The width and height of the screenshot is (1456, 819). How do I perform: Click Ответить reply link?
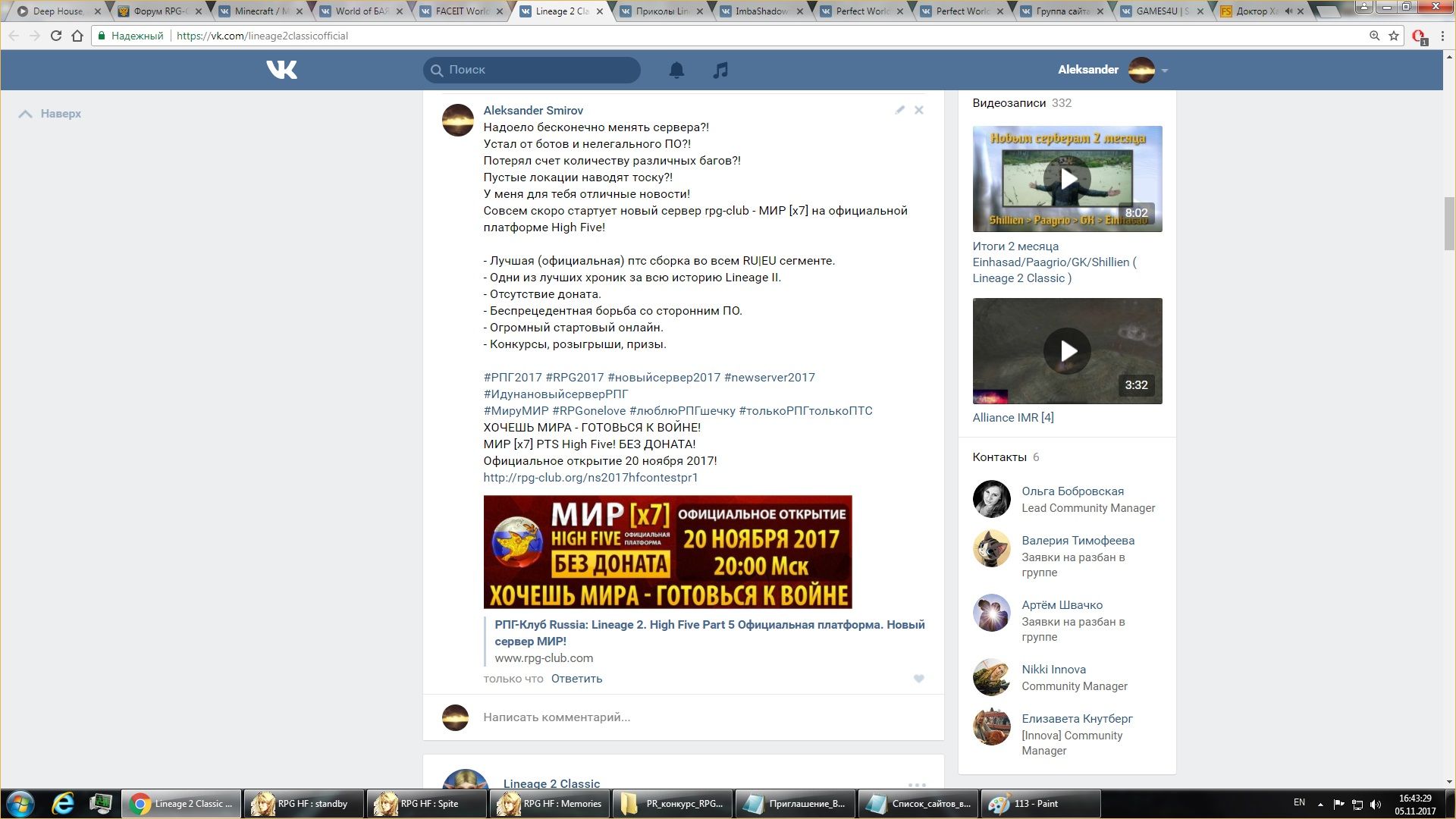click(x=576, y=679)
